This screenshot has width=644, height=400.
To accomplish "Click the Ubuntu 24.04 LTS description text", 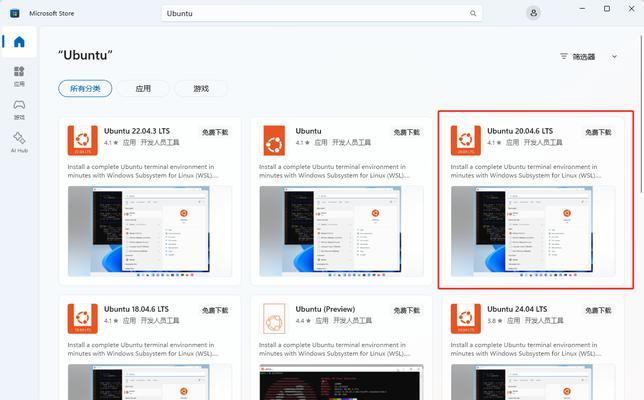I will pyautogui.click(x=526, y=349).
